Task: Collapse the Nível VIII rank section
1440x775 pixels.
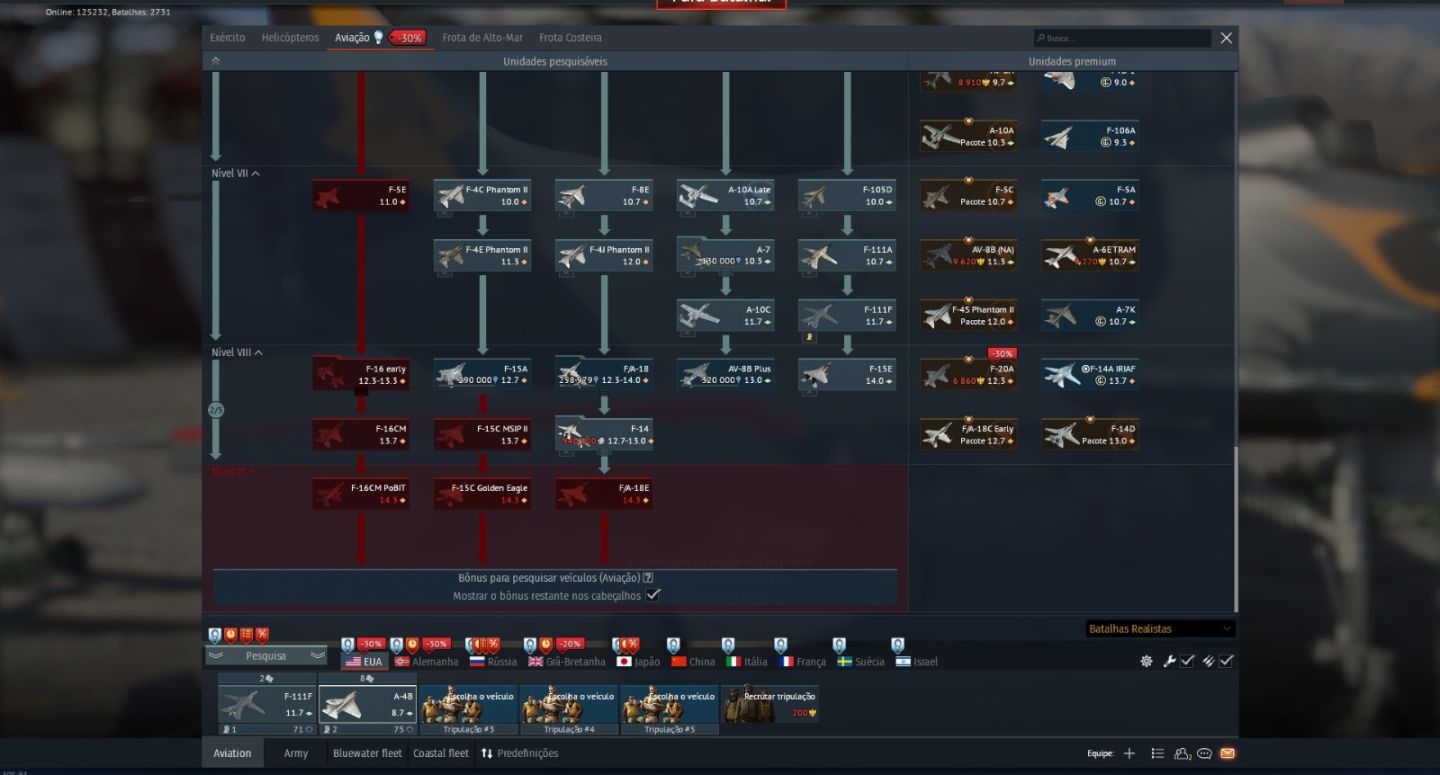Action: pyautogui.click(x=237, y=352)
